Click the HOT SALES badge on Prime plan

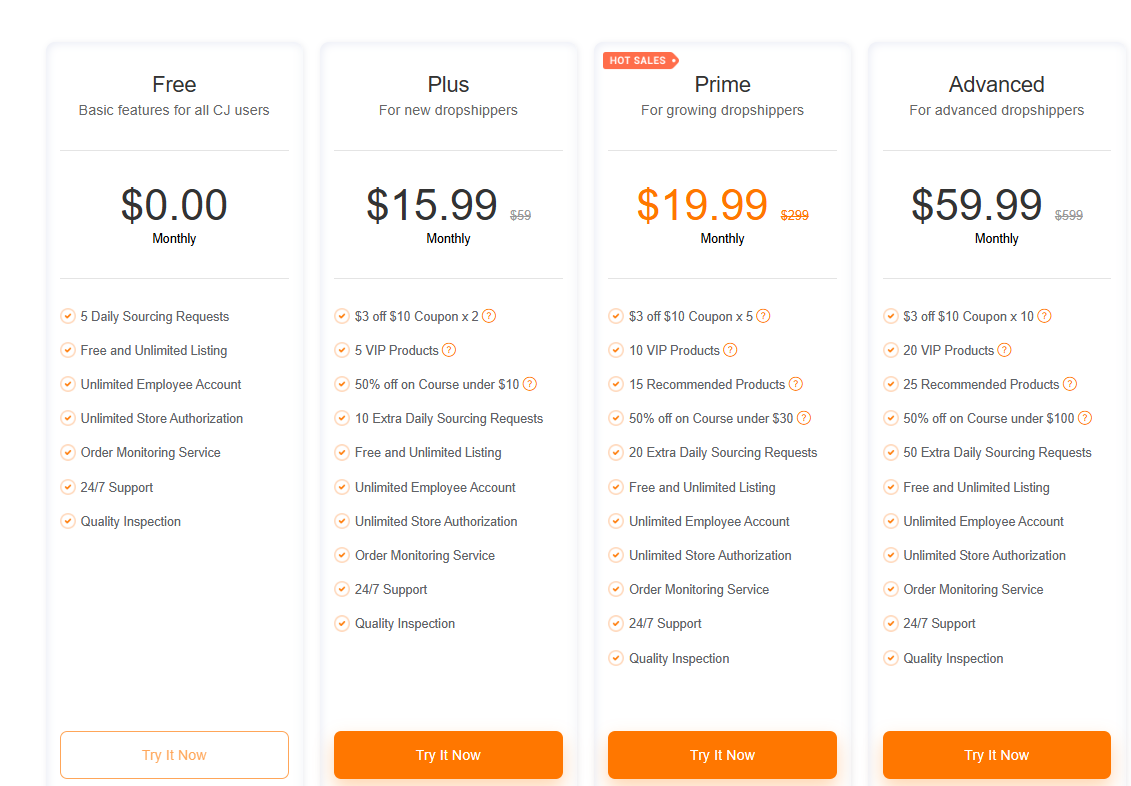point(640,60)
